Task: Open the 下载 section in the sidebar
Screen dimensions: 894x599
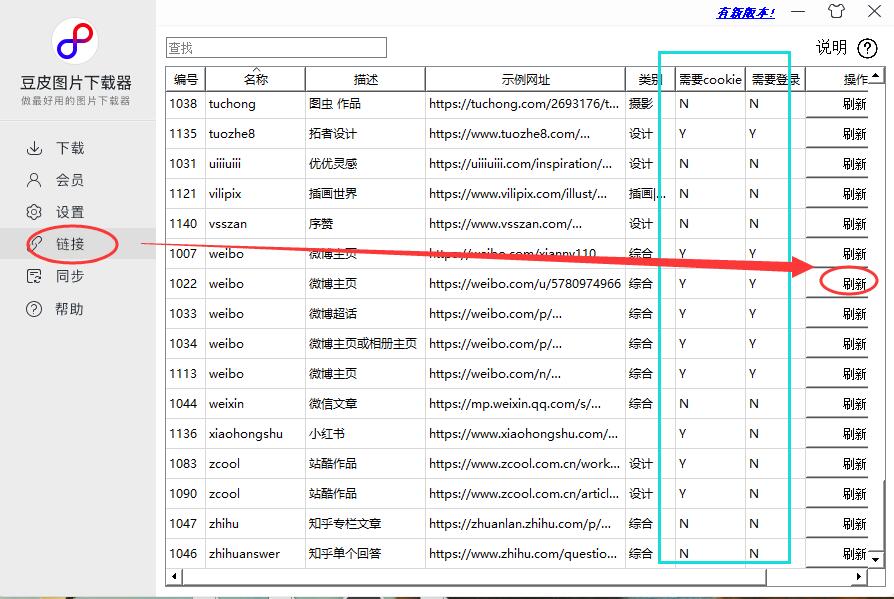Action: pos(55,148)
